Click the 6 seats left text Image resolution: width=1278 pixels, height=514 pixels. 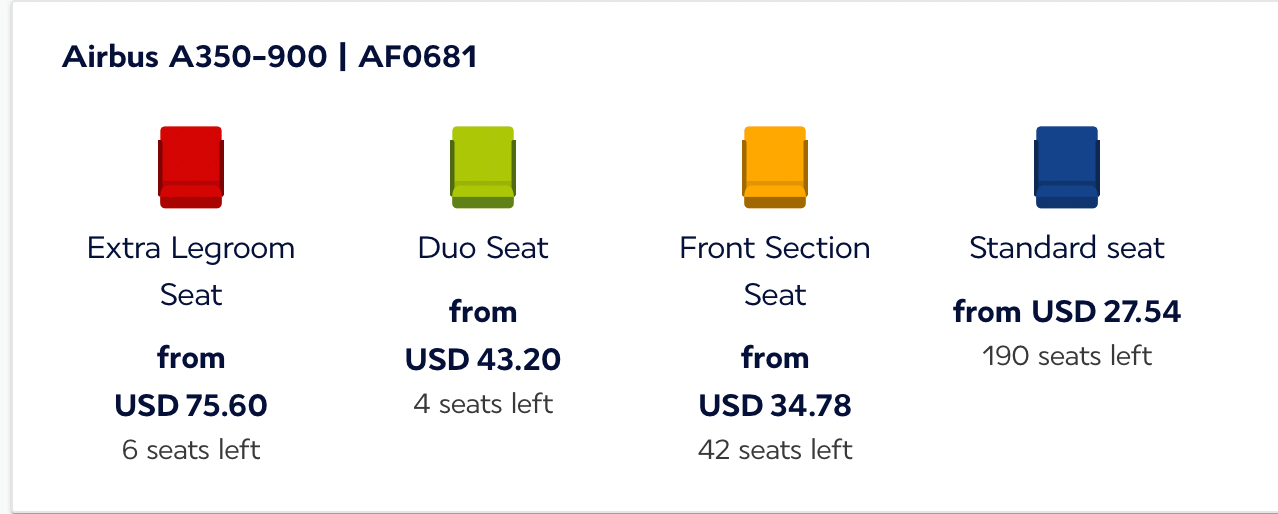click(x=191, y=450)
